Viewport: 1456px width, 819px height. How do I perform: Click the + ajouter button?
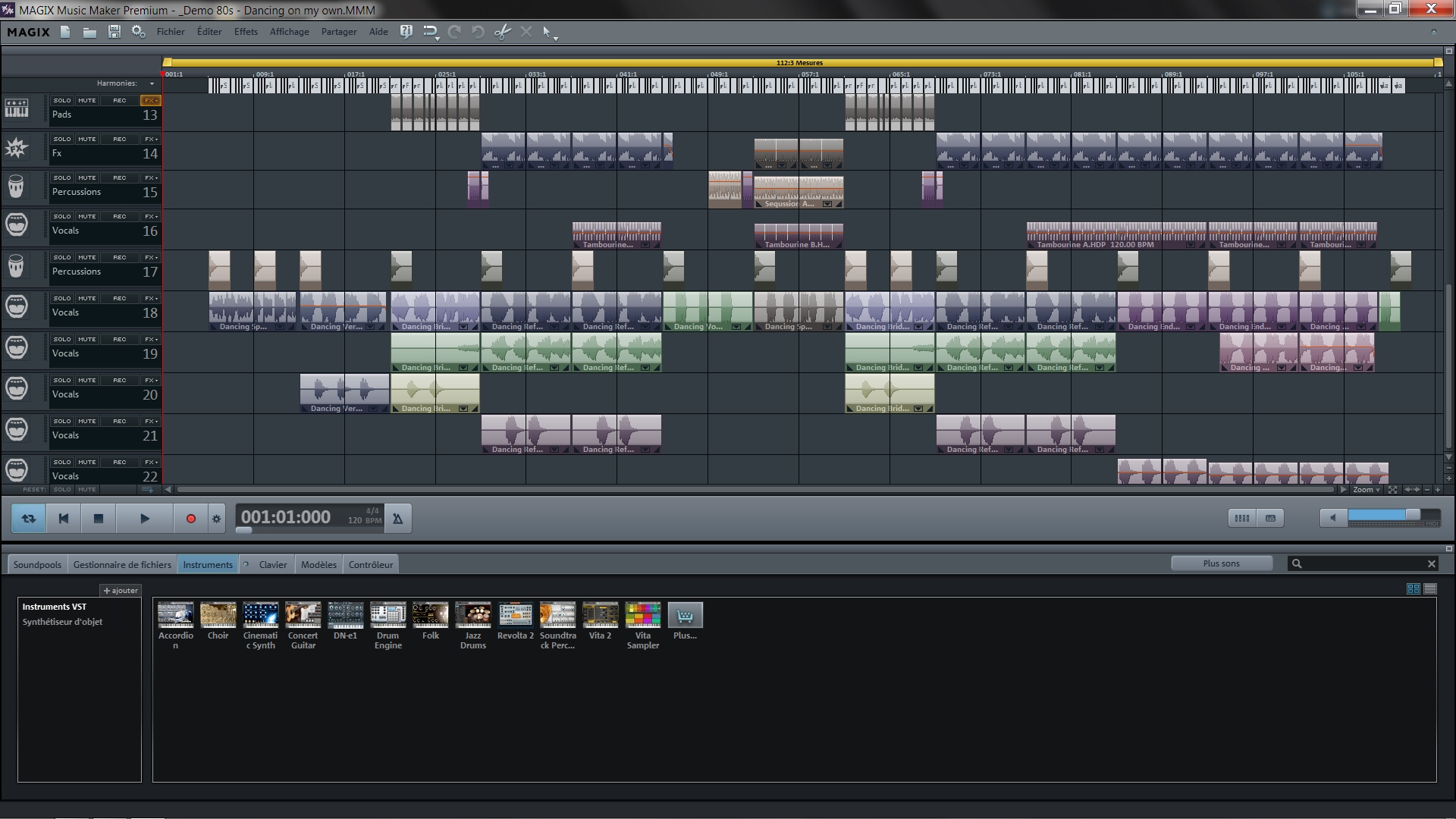pos(120,590)
